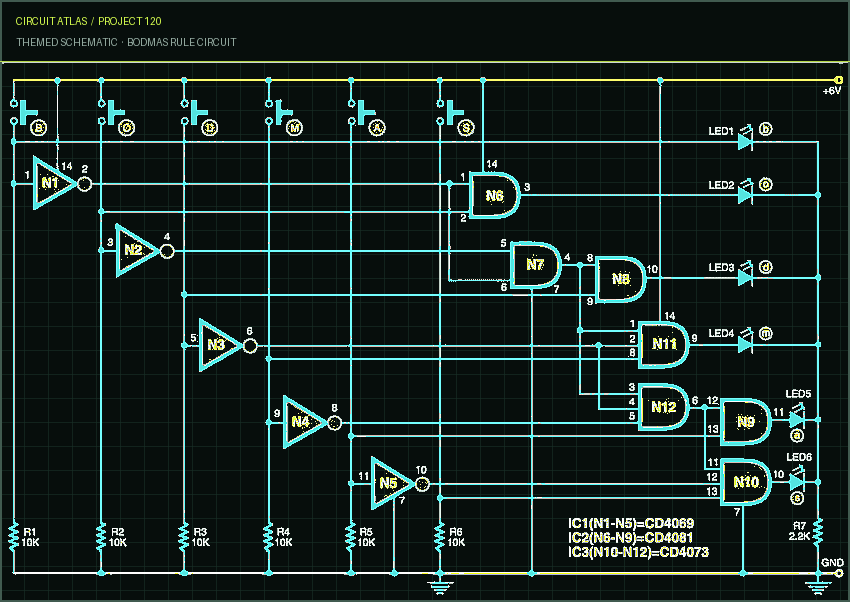Toggle push-button switch M
The width and height of the screenshot is (850, 602).
click(278, 112)
